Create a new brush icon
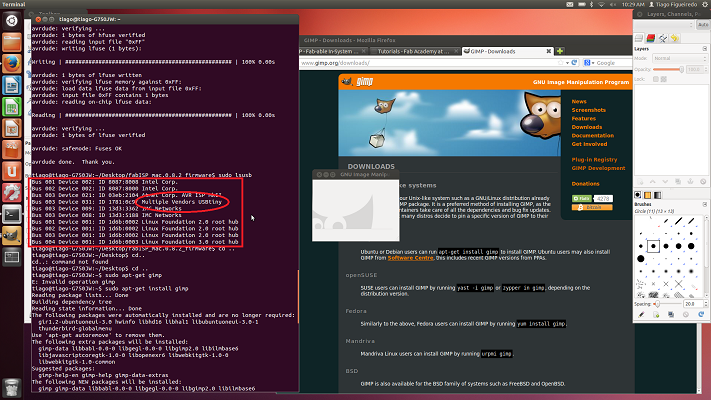The image size is (711, 400). [656, 314]
